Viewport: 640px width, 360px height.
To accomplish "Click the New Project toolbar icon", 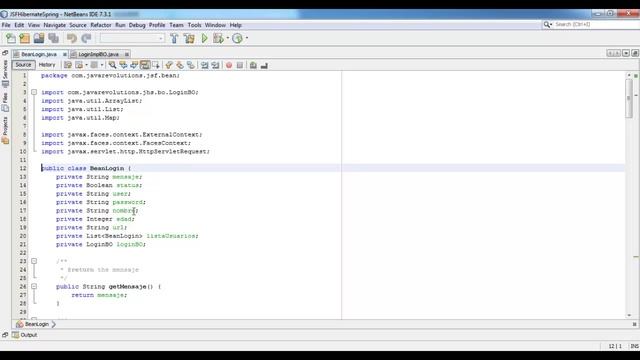I will pos(25,38).
